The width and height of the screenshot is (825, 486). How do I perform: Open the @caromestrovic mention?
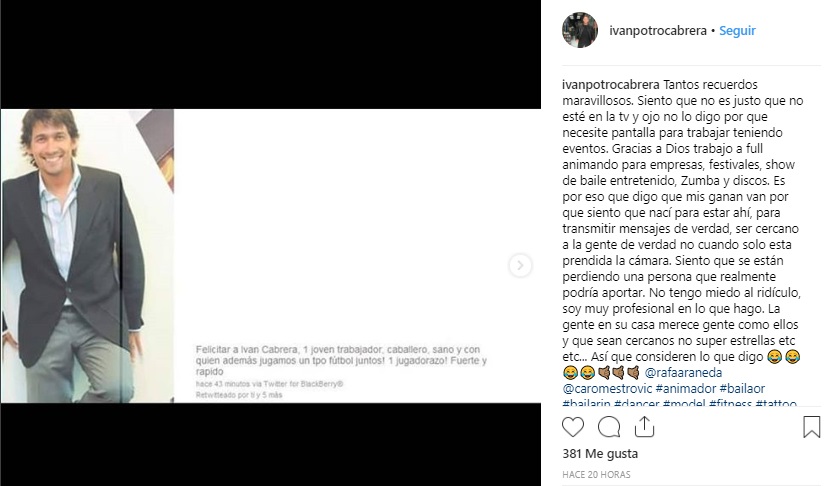607,389
